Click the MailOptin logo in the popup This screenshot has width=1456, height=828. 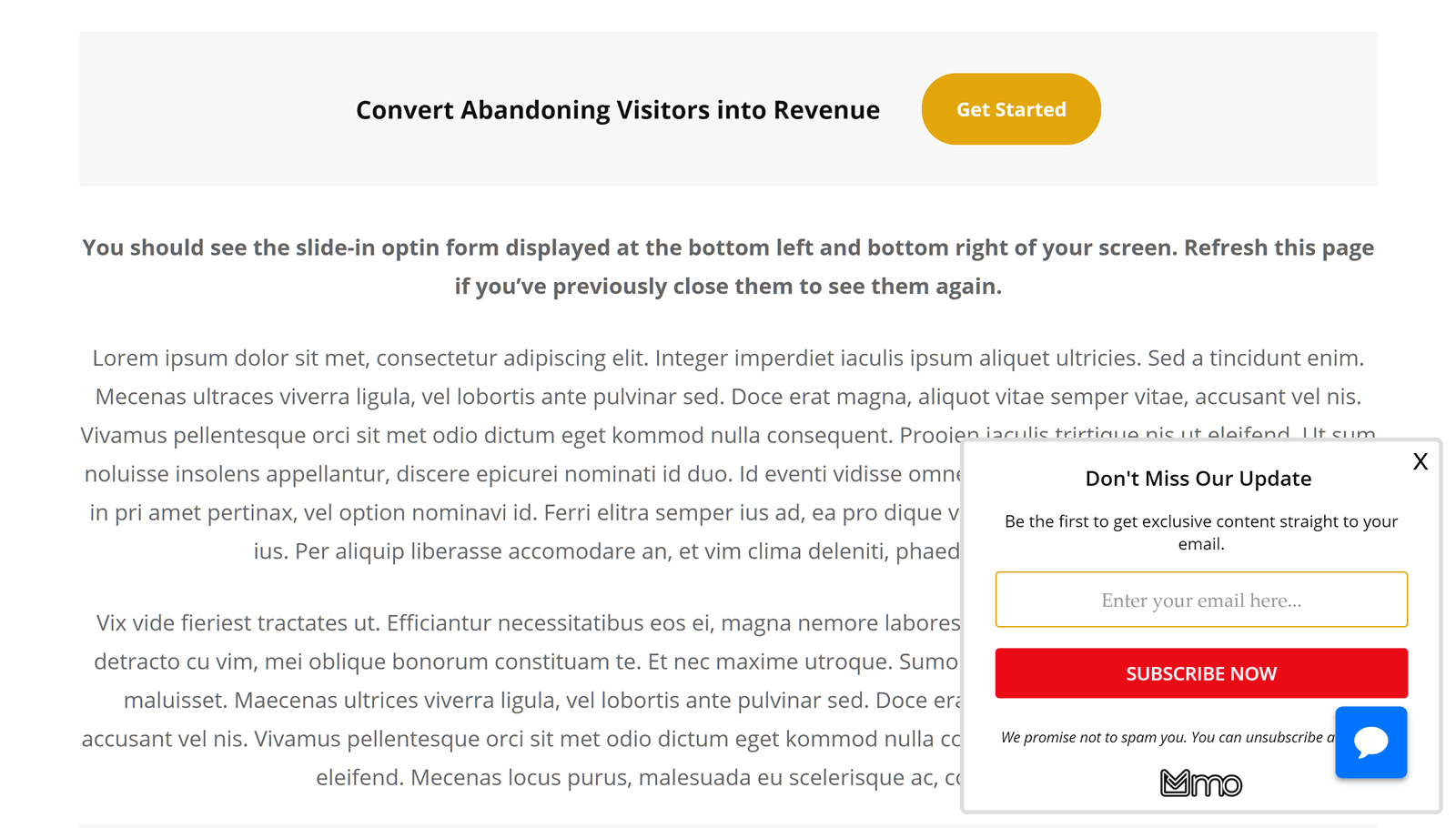pos(1200,783)
